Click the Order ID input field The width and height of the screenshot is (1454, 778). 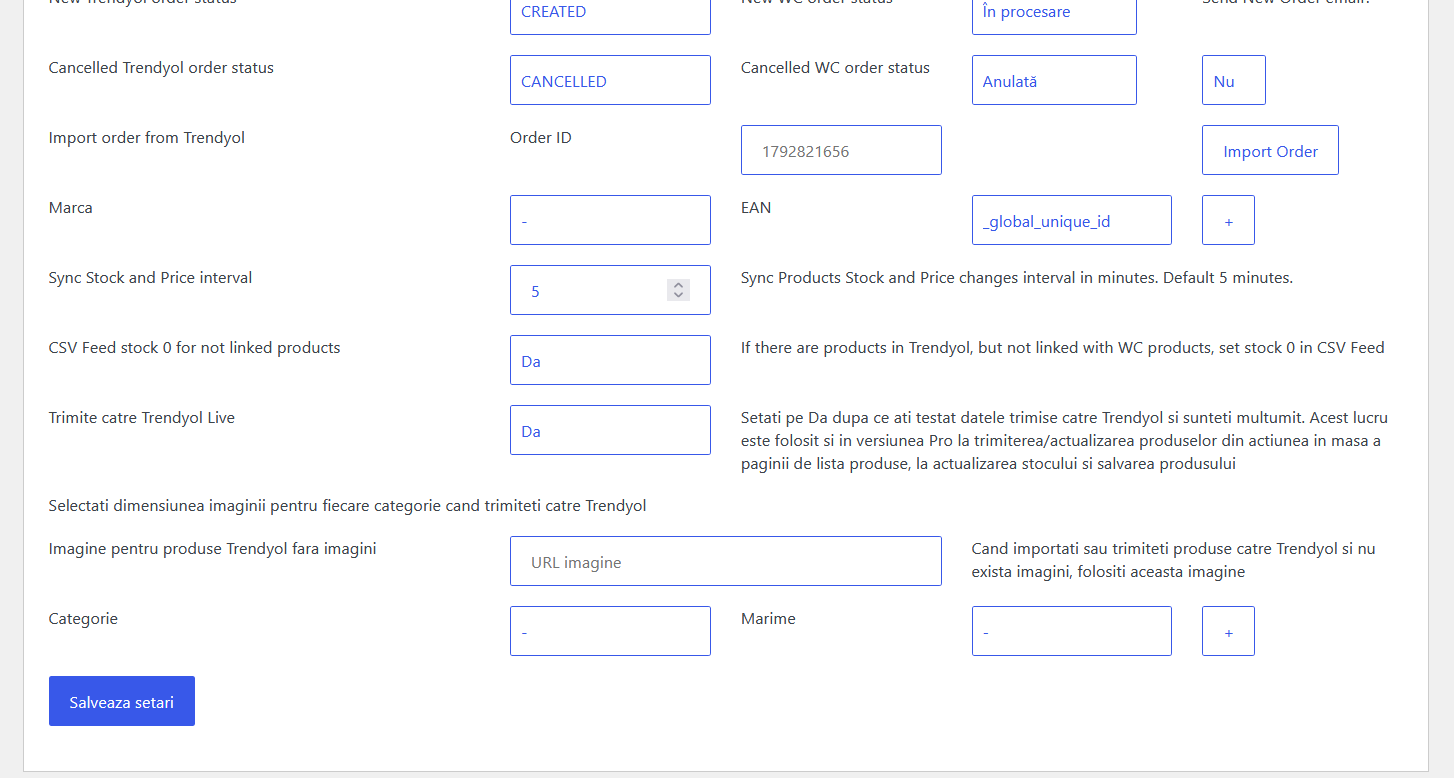click(x=841, y=150)
